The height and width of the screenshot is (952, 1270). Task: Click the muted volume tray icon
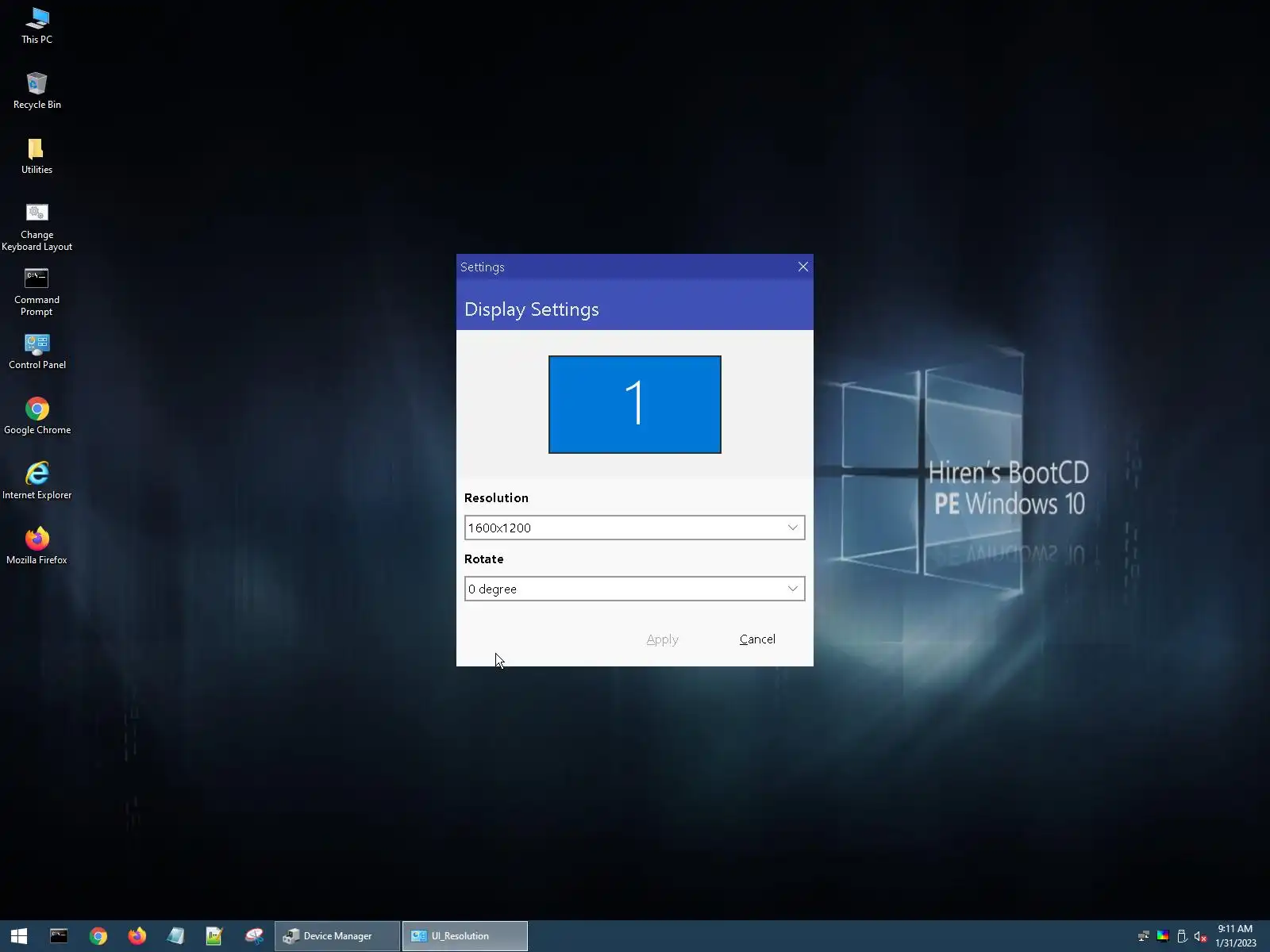point(1201,936)
